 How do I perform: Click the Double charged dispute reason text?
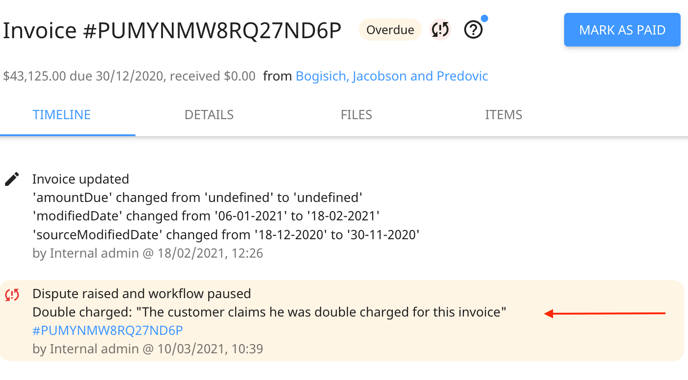(269, 312)
